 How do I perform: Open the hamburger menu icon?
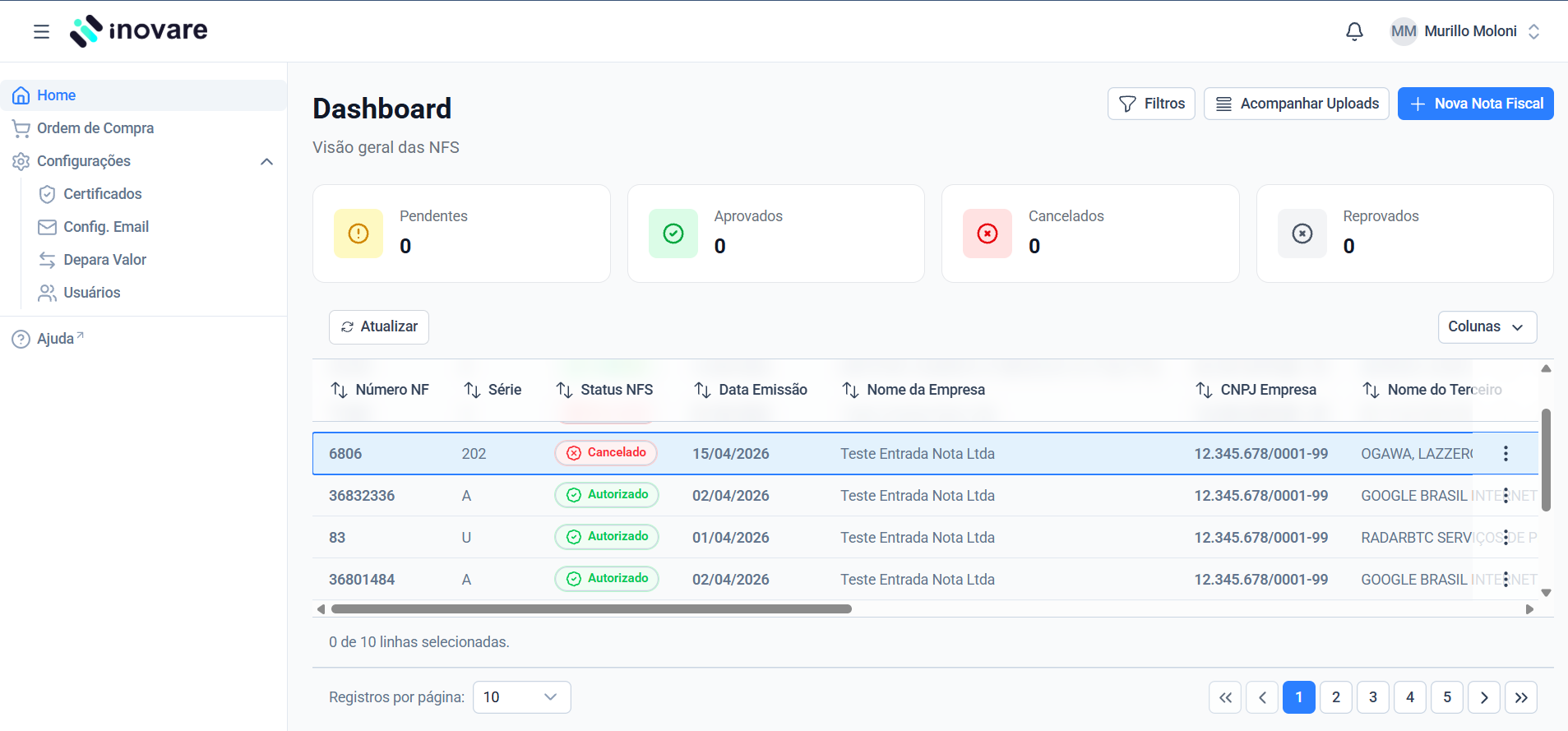41,31
